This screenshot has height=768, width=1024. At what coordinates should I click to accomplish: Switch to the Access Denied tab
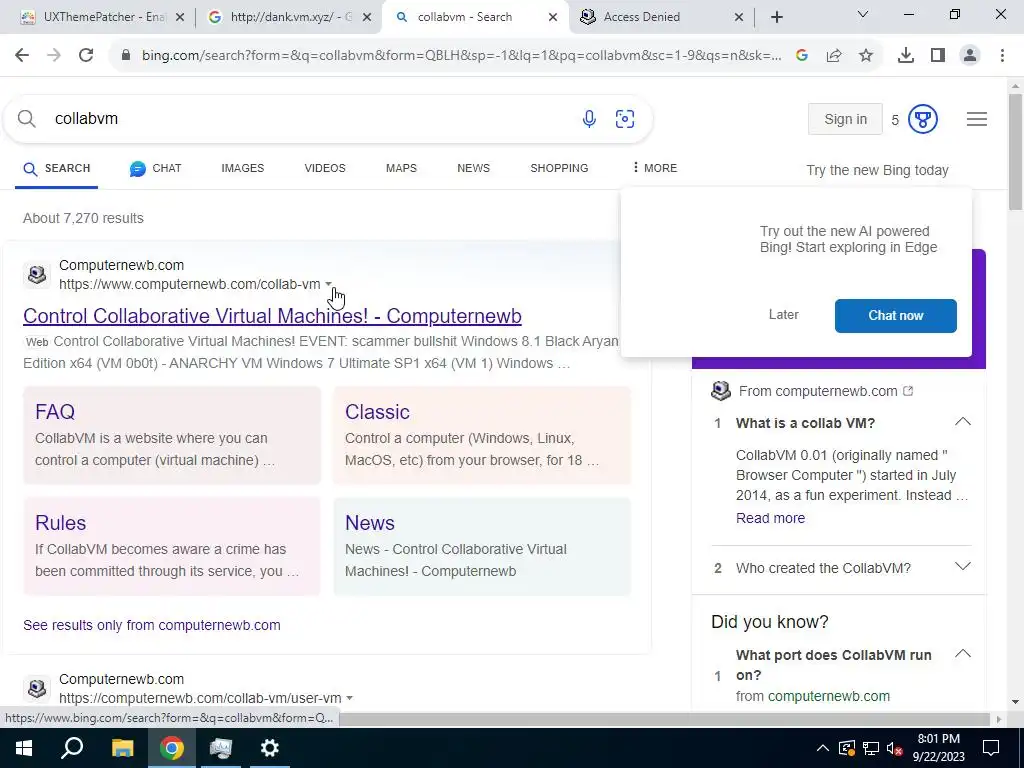[660, 17]
